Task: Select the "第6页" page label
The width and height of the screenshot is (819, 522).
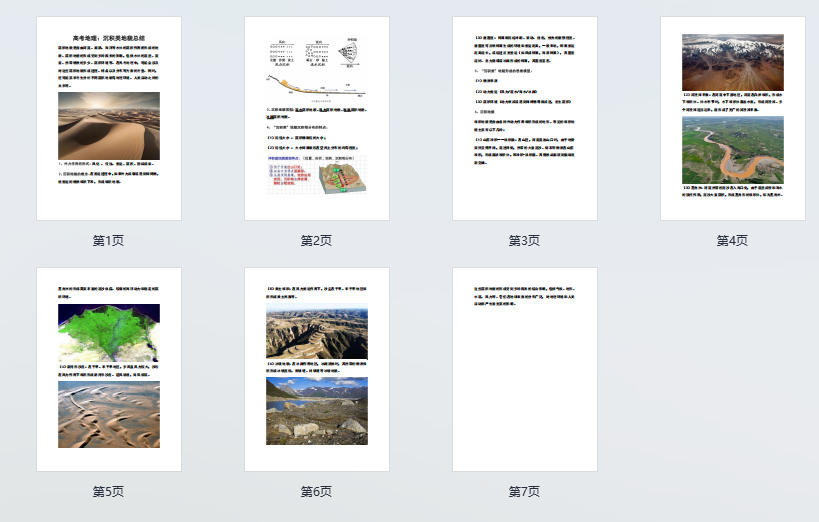Action: pyautogui.click(x=316, y=492)
